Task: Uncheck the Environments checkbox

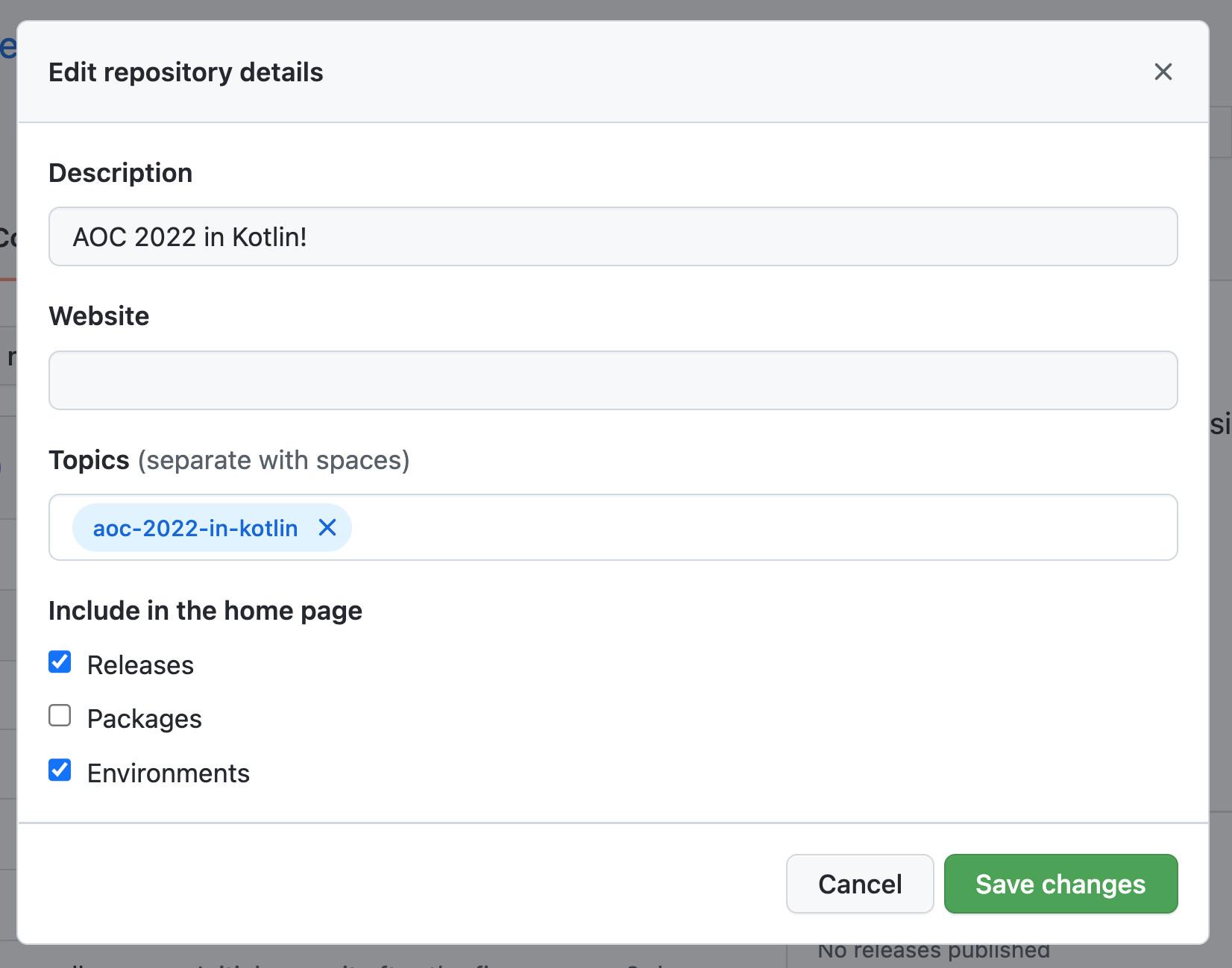Action: pyautogui.click(x=60, y=770)
